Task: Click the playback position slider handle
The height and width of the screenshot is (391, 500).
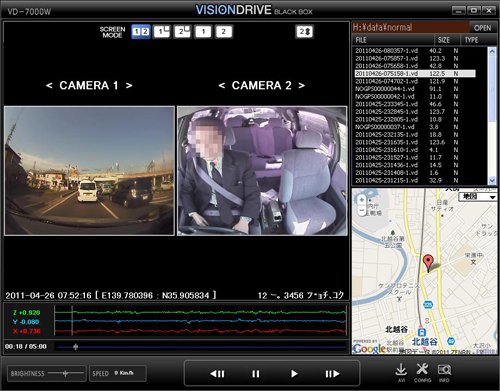Action: [75, 347]
